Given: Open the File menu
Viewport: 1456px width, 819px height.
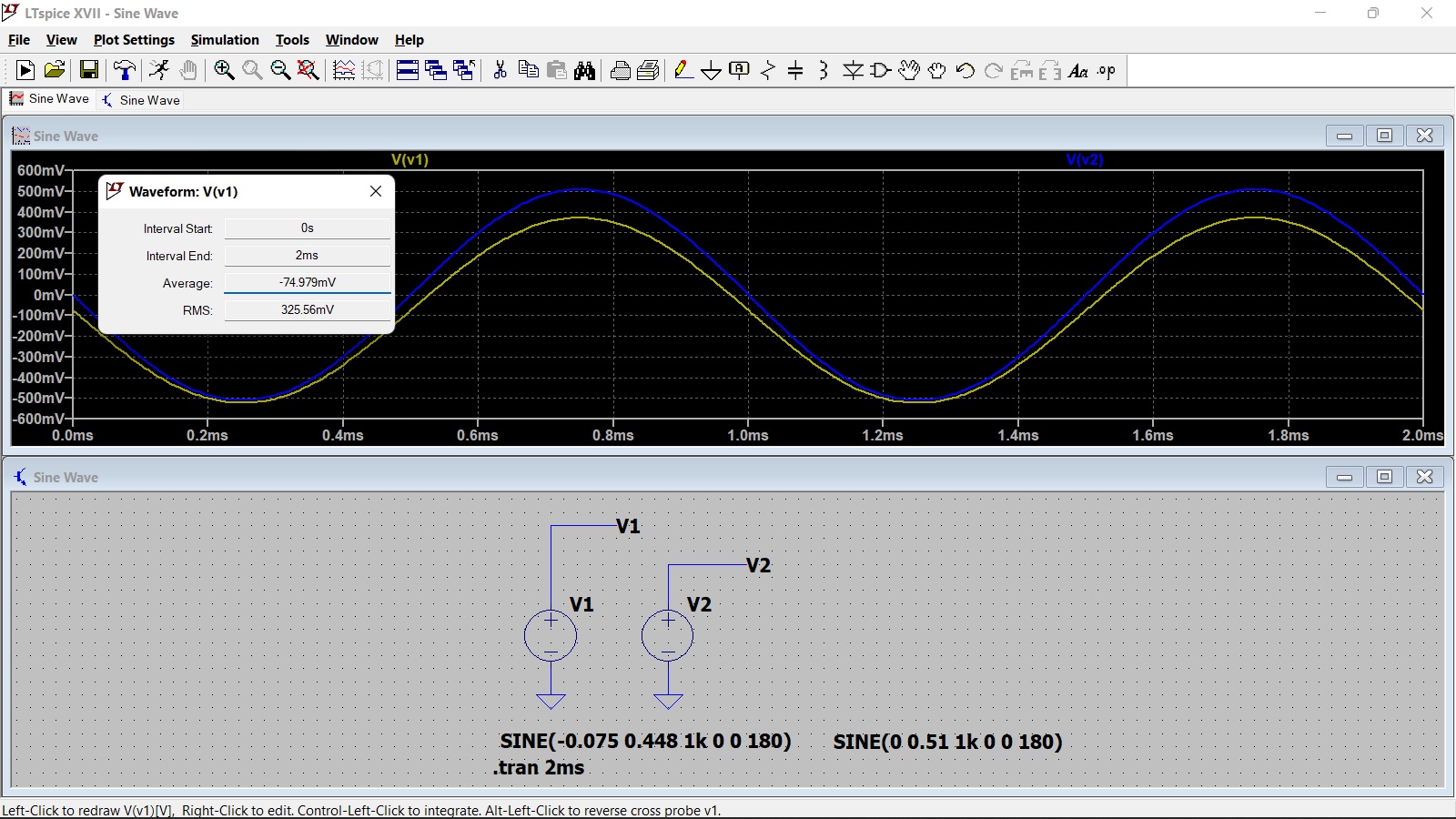Looking at the screenshot, I should pyautogui.click(x=19, y=40).
